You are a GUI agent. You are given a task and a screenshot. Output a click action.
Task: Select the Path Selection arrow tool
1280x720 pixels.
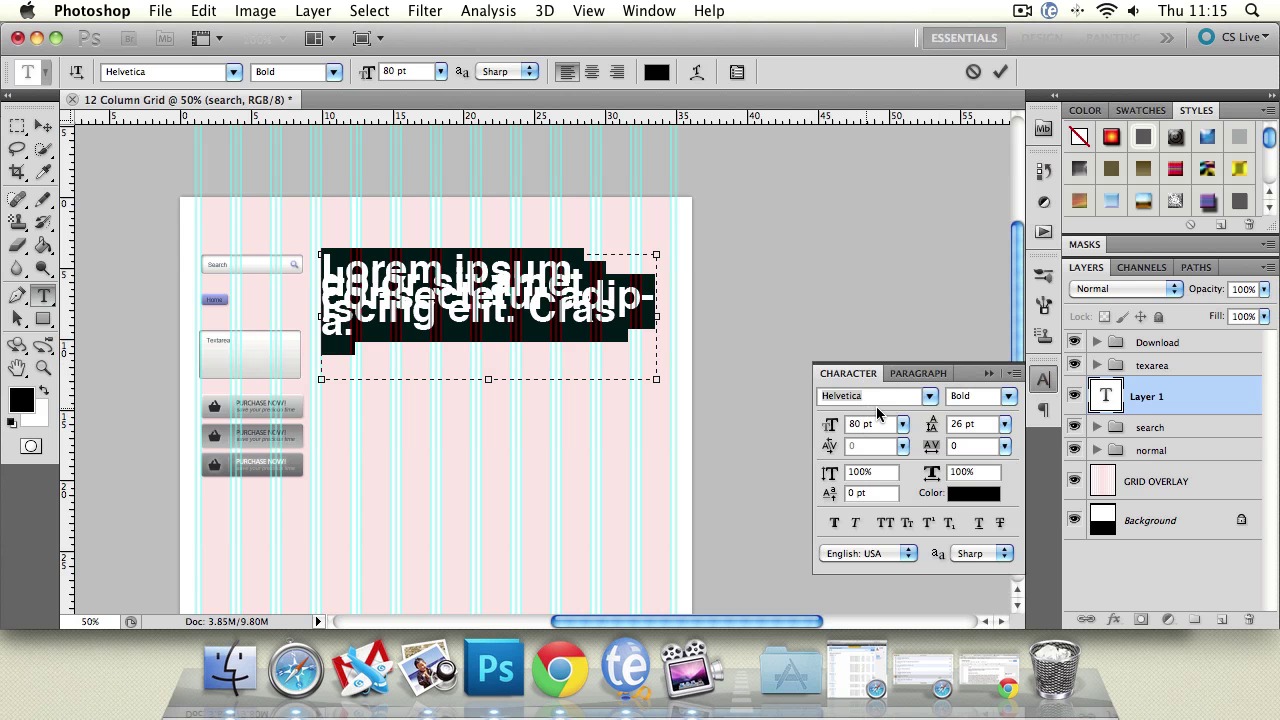[x=17, y=318]
